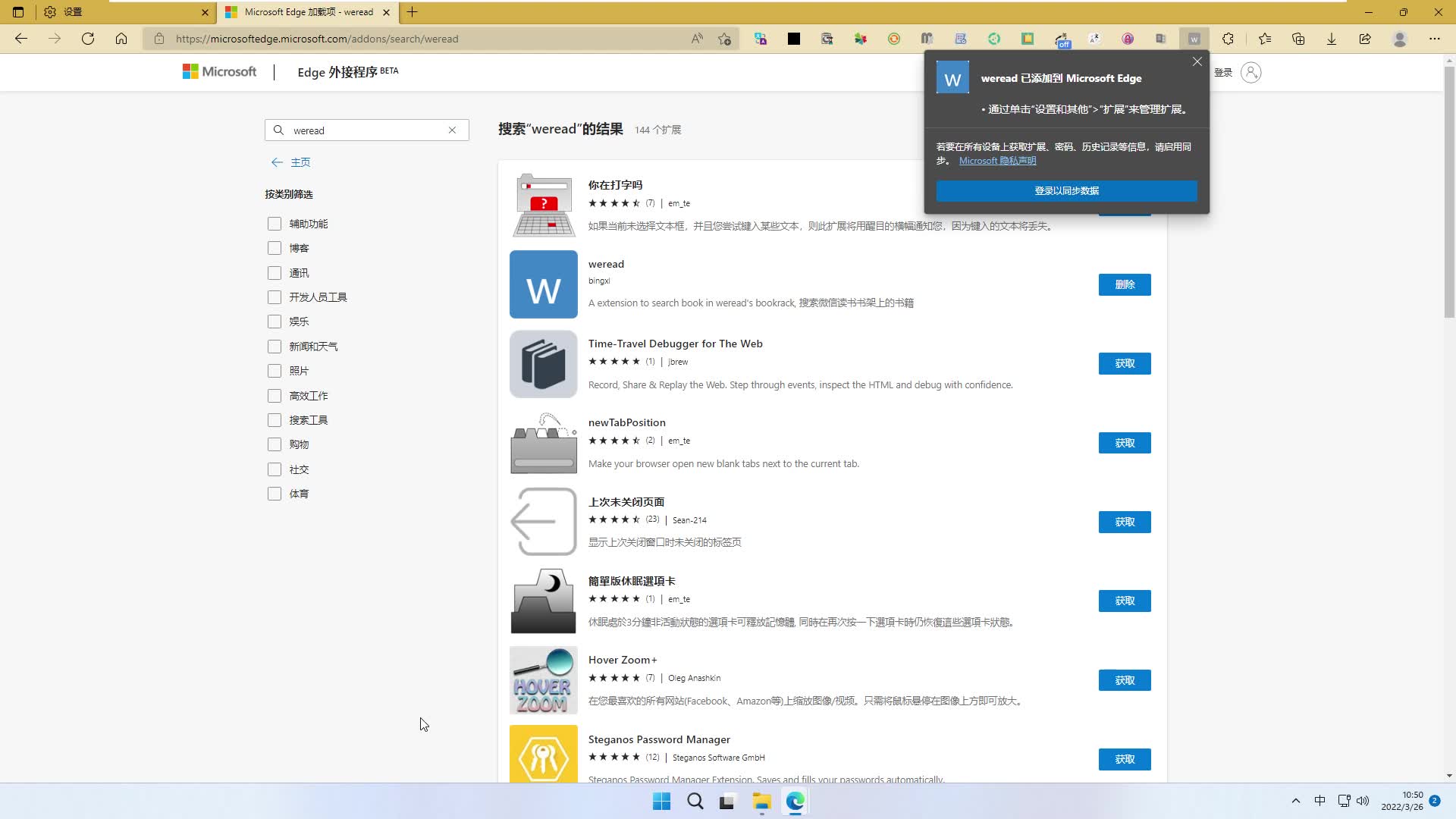This screenshot has width=1456, height=819.
Task: Open Hover Zoom+ extension thumbnail
Action: (544, 680)
